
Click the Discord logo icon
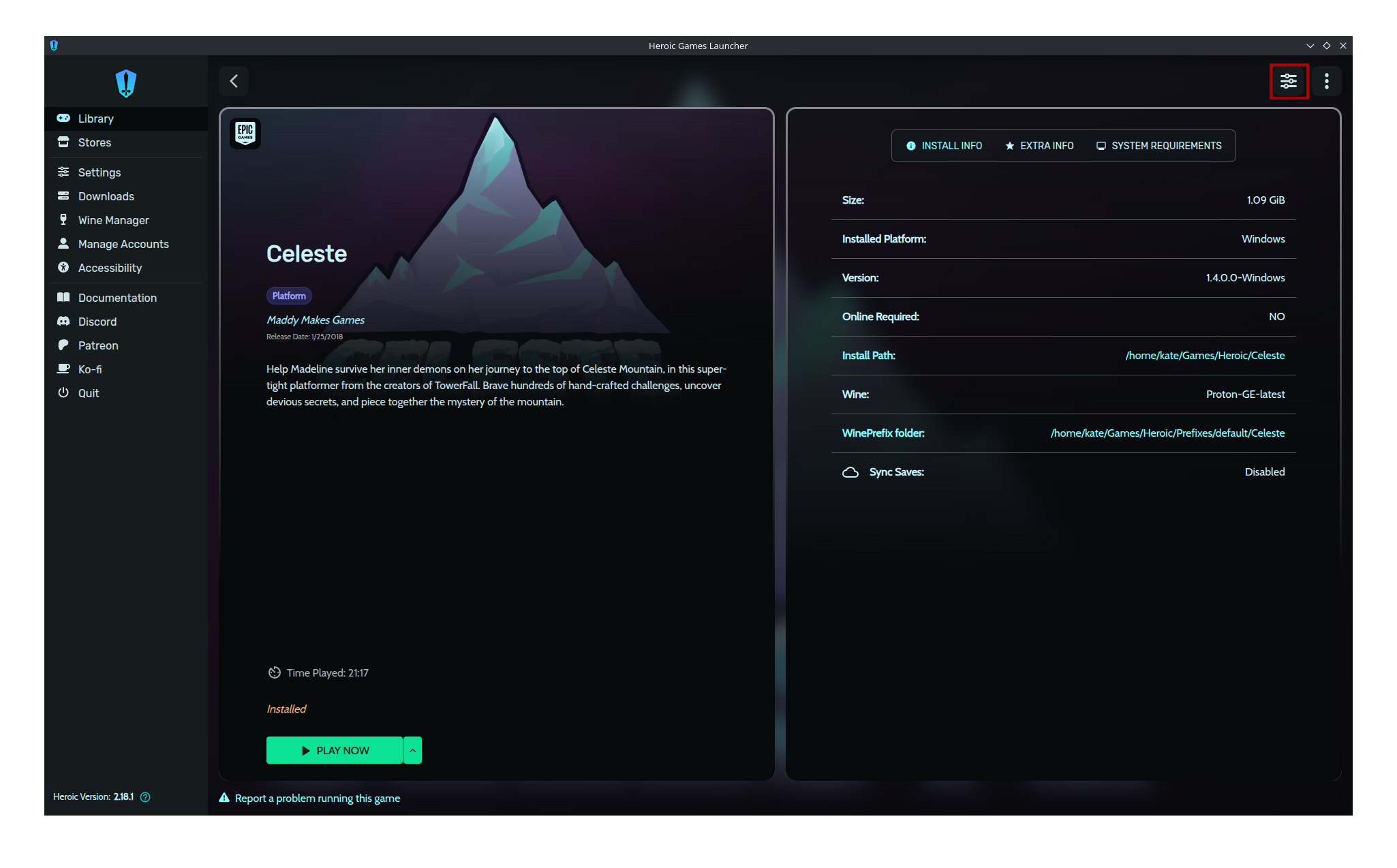[63, 321]
